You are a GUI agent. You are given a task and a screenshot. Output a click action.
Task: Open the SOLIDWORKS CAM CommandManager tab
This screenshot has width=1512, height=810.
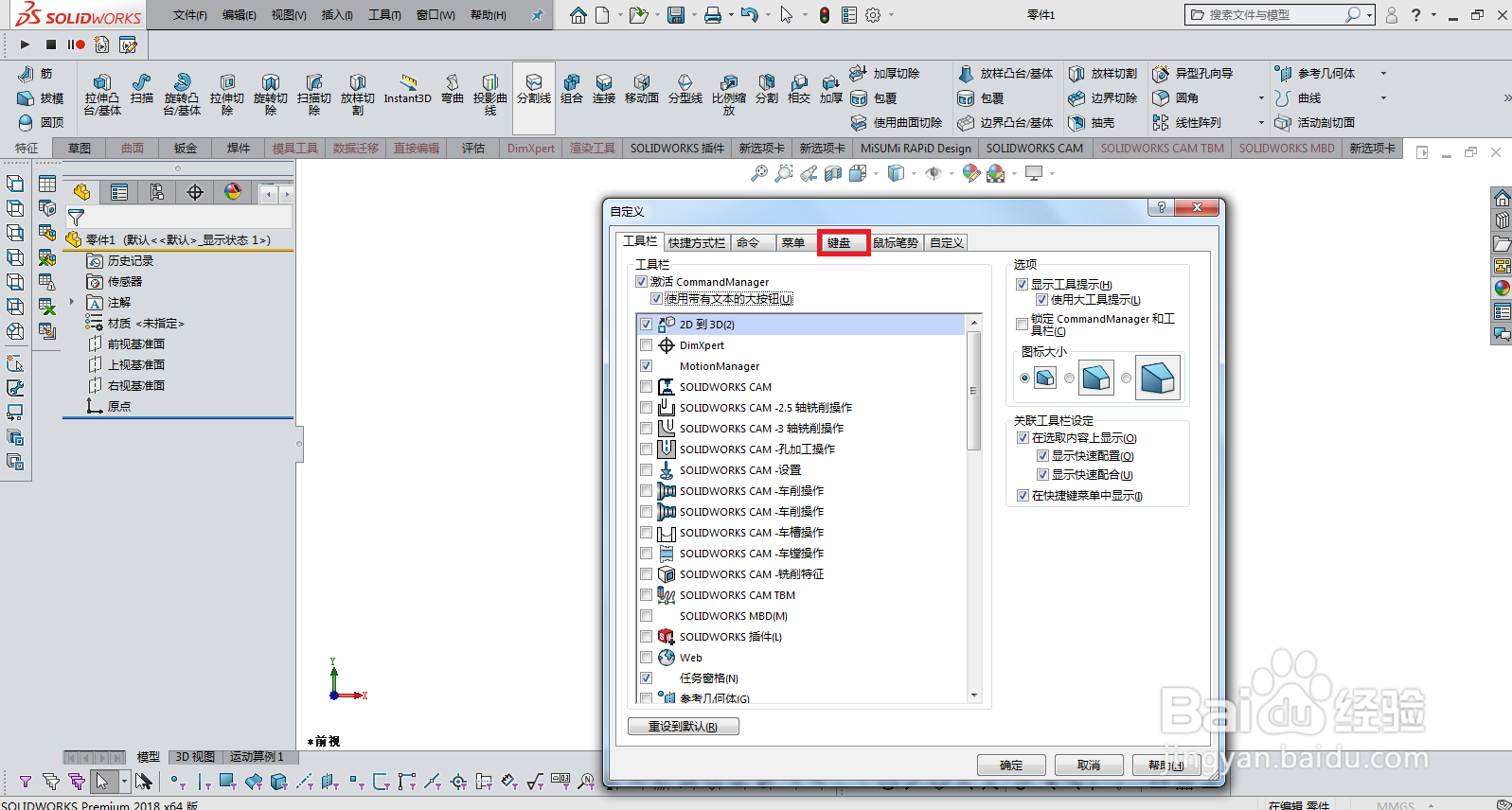pos(1035,149)
